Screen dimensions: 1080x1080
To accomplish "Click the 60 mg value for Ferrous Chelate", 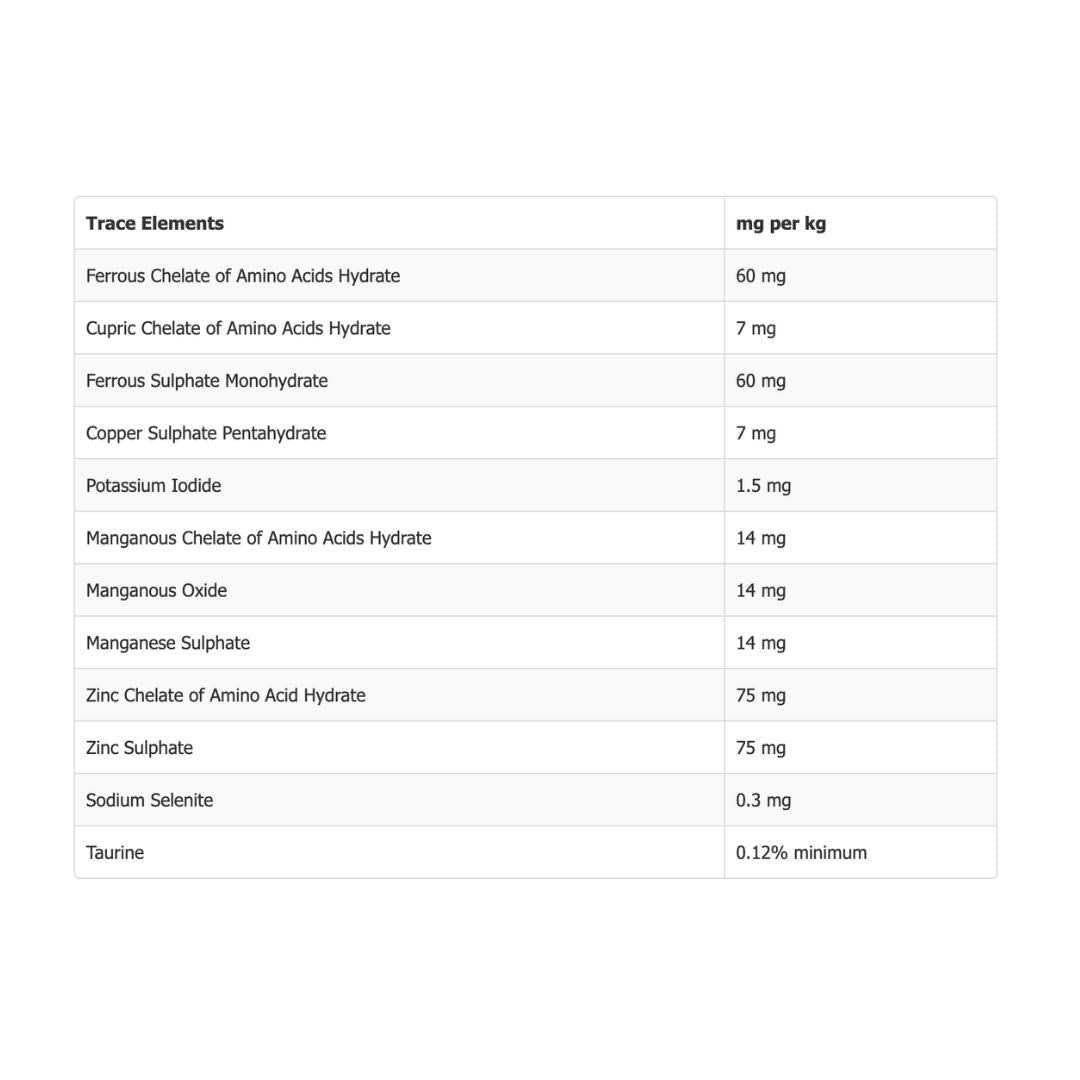I will (760, 276).
